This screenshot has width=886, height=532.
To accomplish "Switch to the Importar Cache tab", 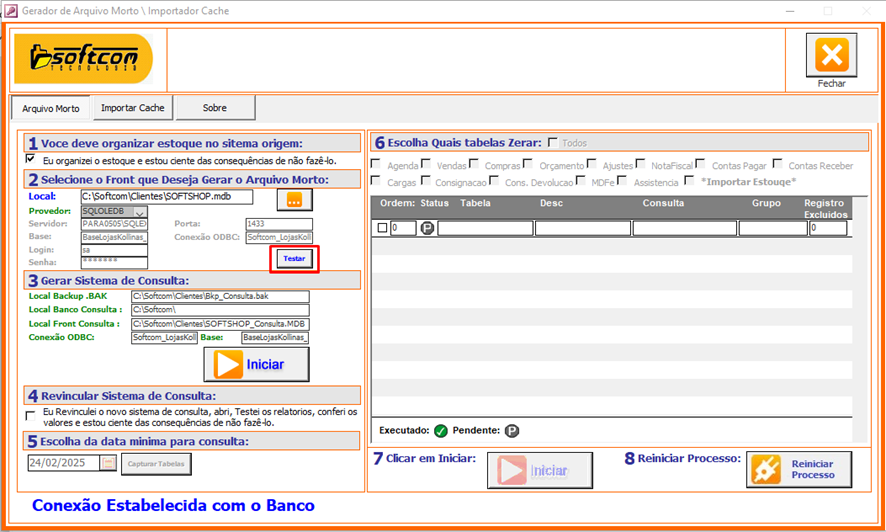I will [x=133, y=108].
